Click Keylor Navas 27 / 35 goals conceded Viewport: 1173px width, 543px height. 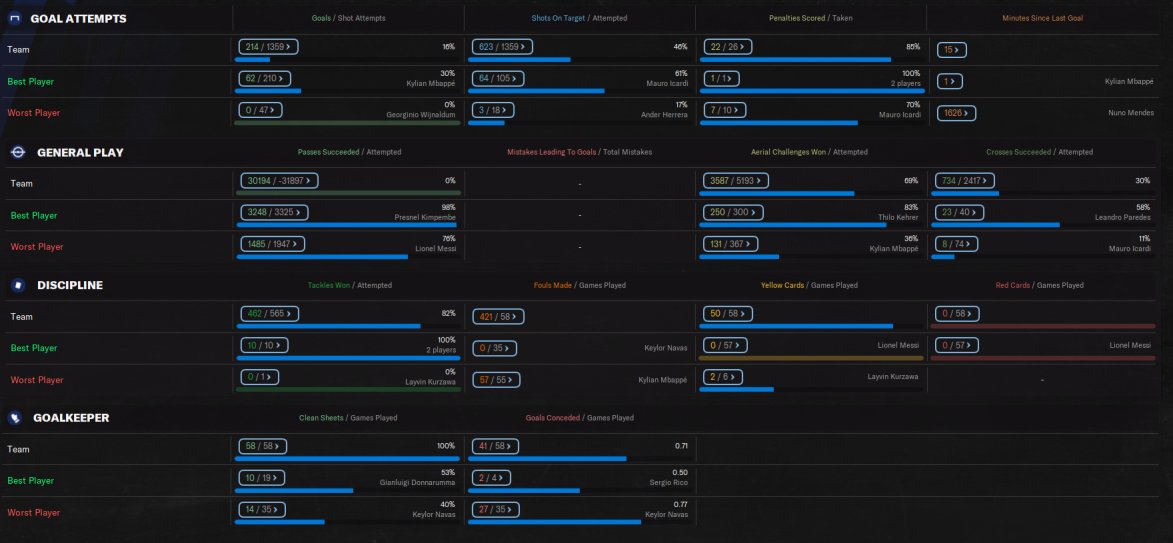pyautogui.click(x=495, y=509)
